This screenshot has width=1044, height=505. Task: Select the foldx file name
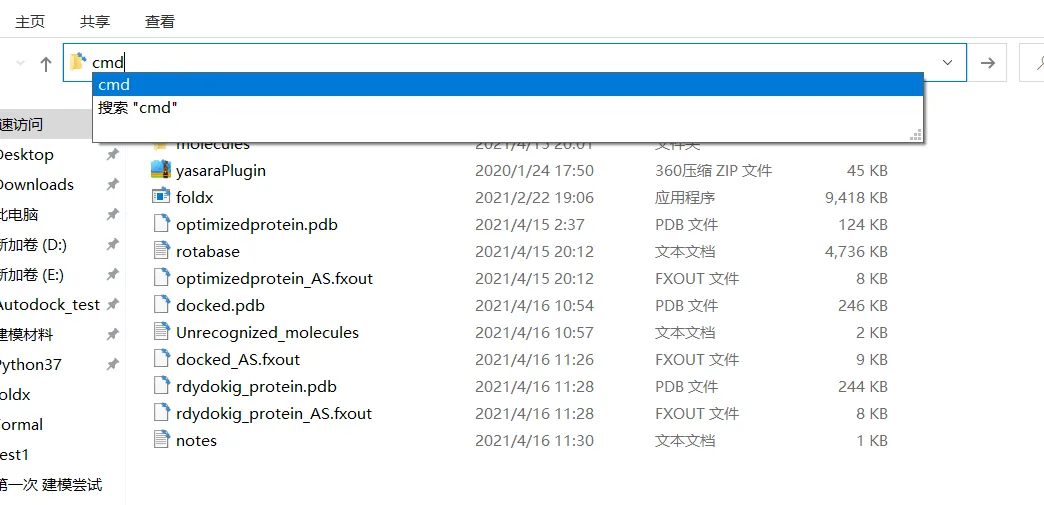[x=194, y=198]
